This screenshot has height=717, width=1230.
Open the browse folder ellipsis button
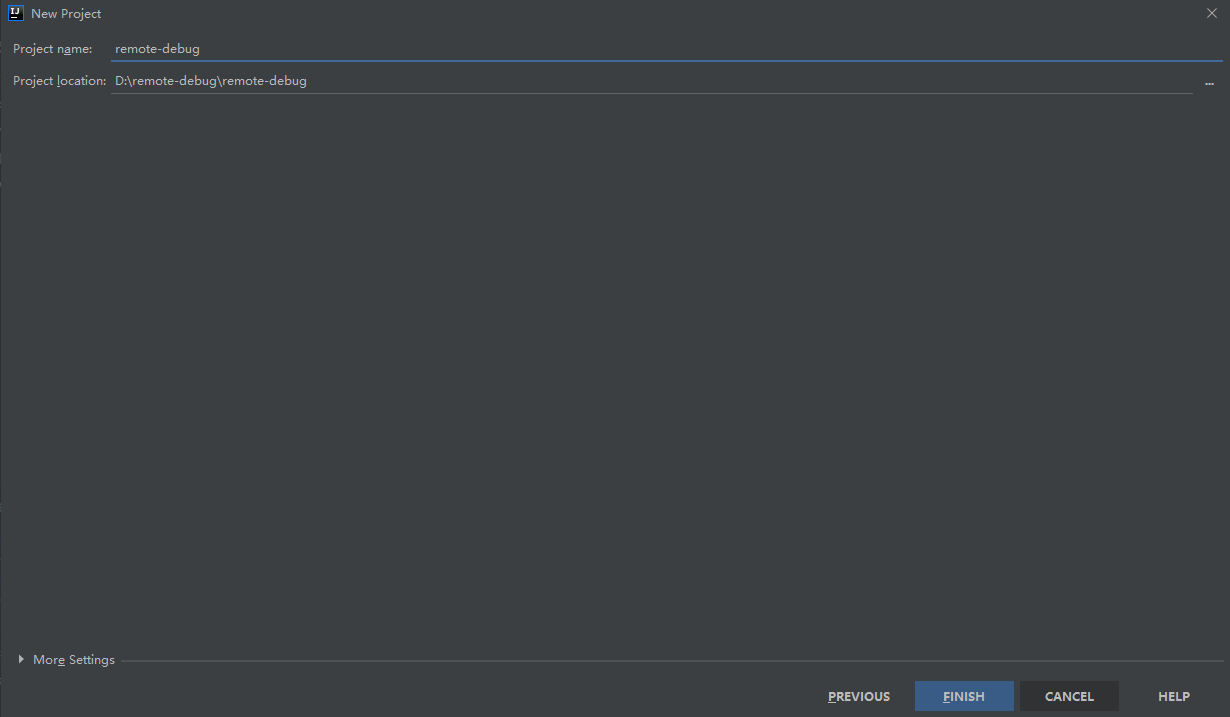tap(1209, 82)
